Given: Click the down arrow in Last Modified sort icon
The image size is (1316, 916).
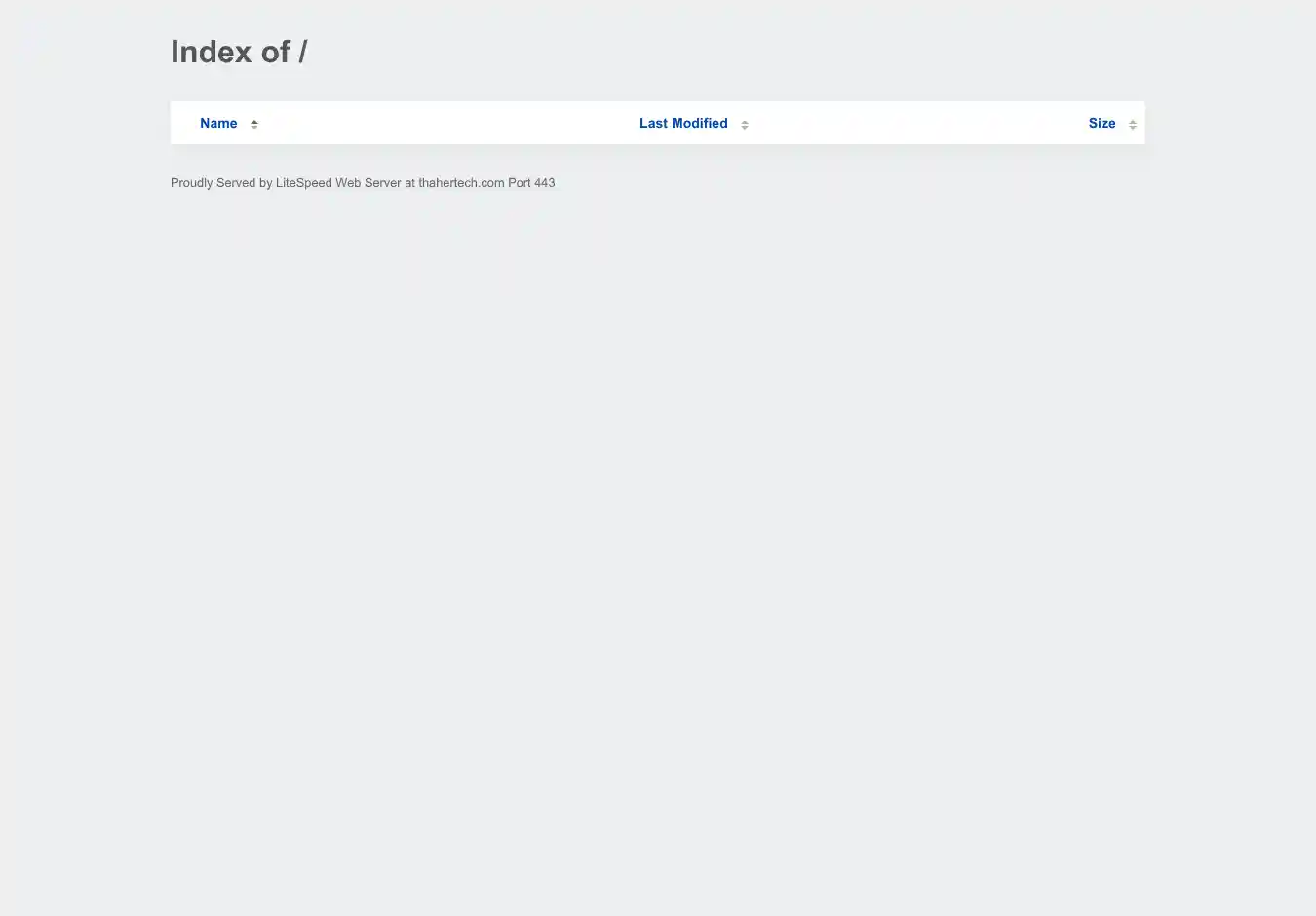Looking at the screenshot, I should (x=745, y=127).
